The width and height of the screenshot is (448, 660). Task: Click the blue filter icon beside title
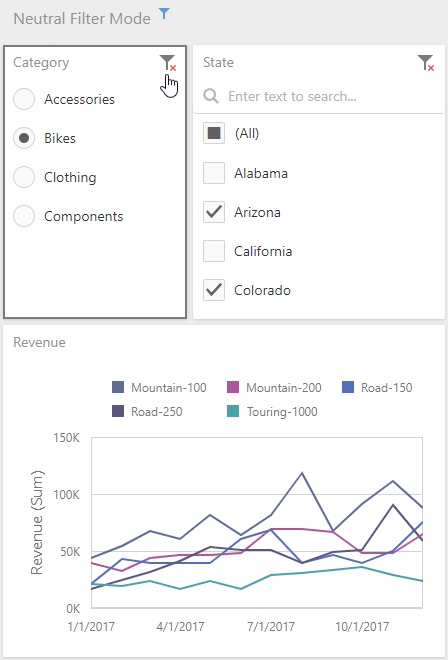[x=164, y=14]
